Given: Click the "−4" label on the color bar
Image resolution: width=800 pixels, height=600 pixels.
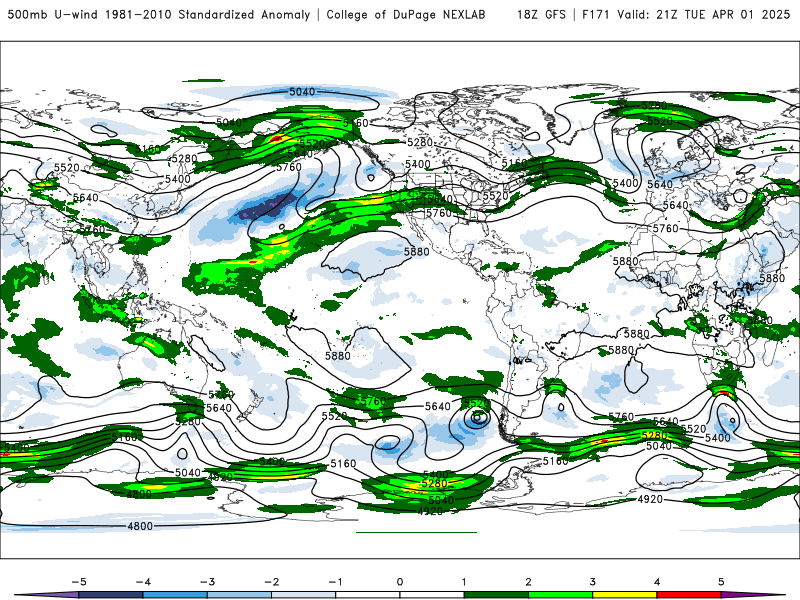Looking at the screenshot, I should [143, 582].
